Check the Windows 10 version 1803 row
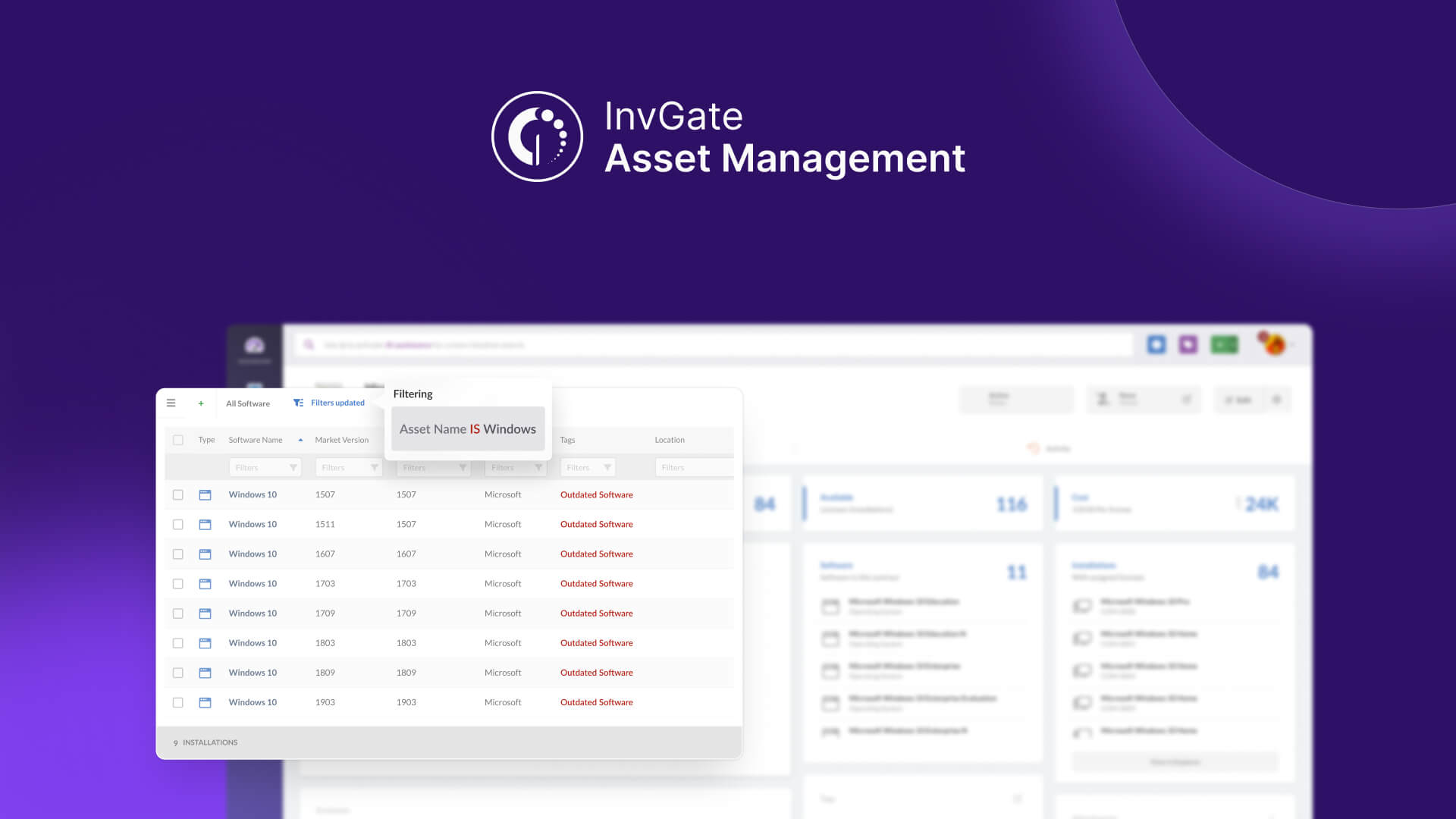1456x819 pixels. [178, 643]
